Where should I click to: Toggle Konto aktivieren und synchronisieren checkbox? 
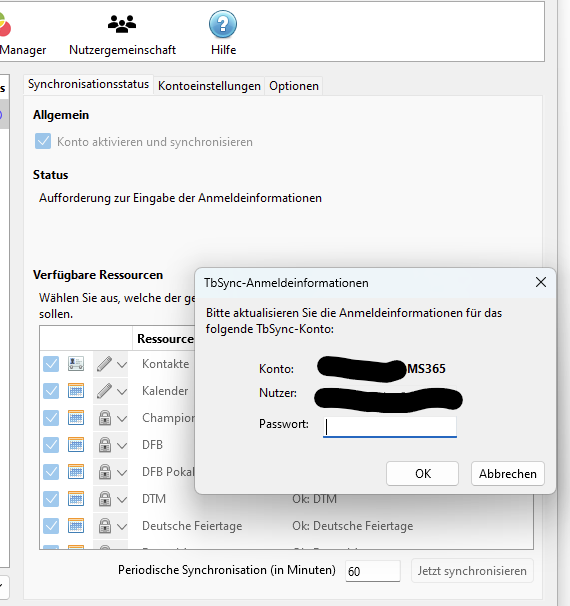(x=43, y=141)
